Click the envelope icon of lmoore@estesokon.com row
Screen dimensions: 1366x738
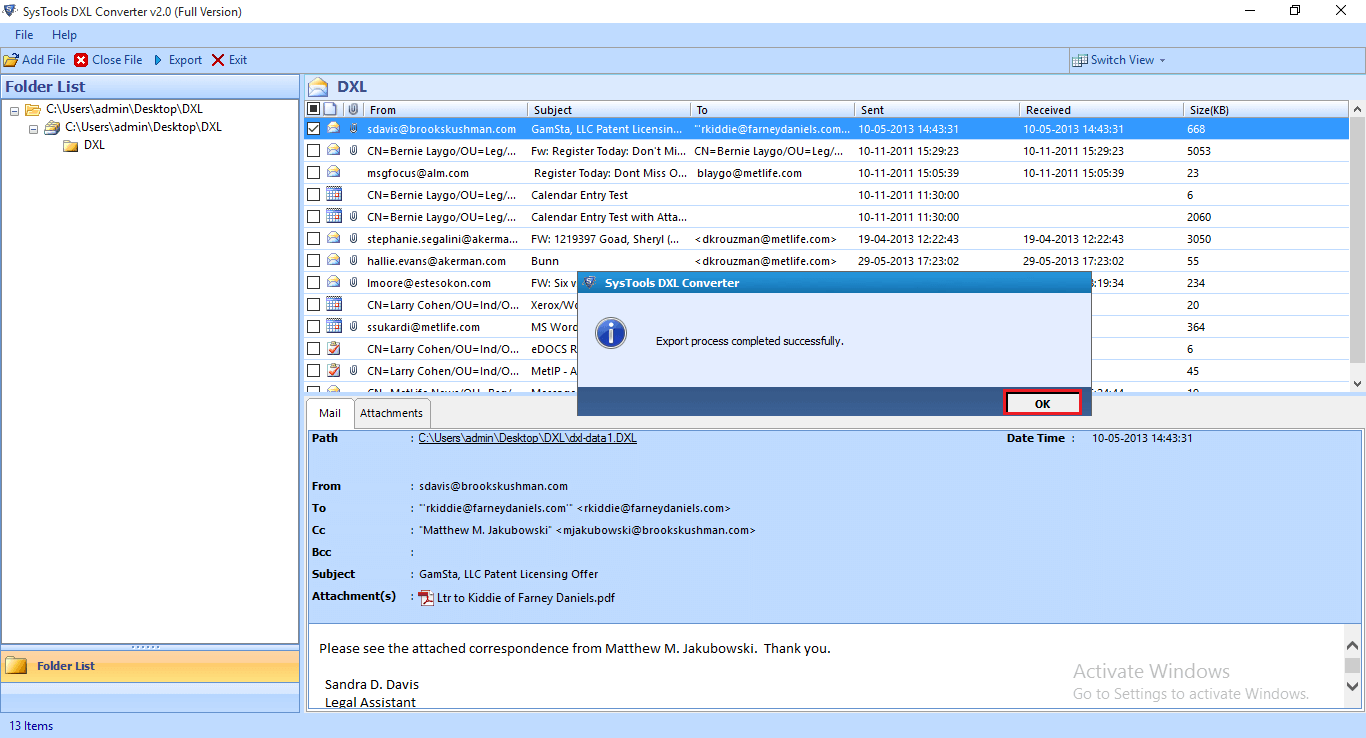click(x=333, y=282)
